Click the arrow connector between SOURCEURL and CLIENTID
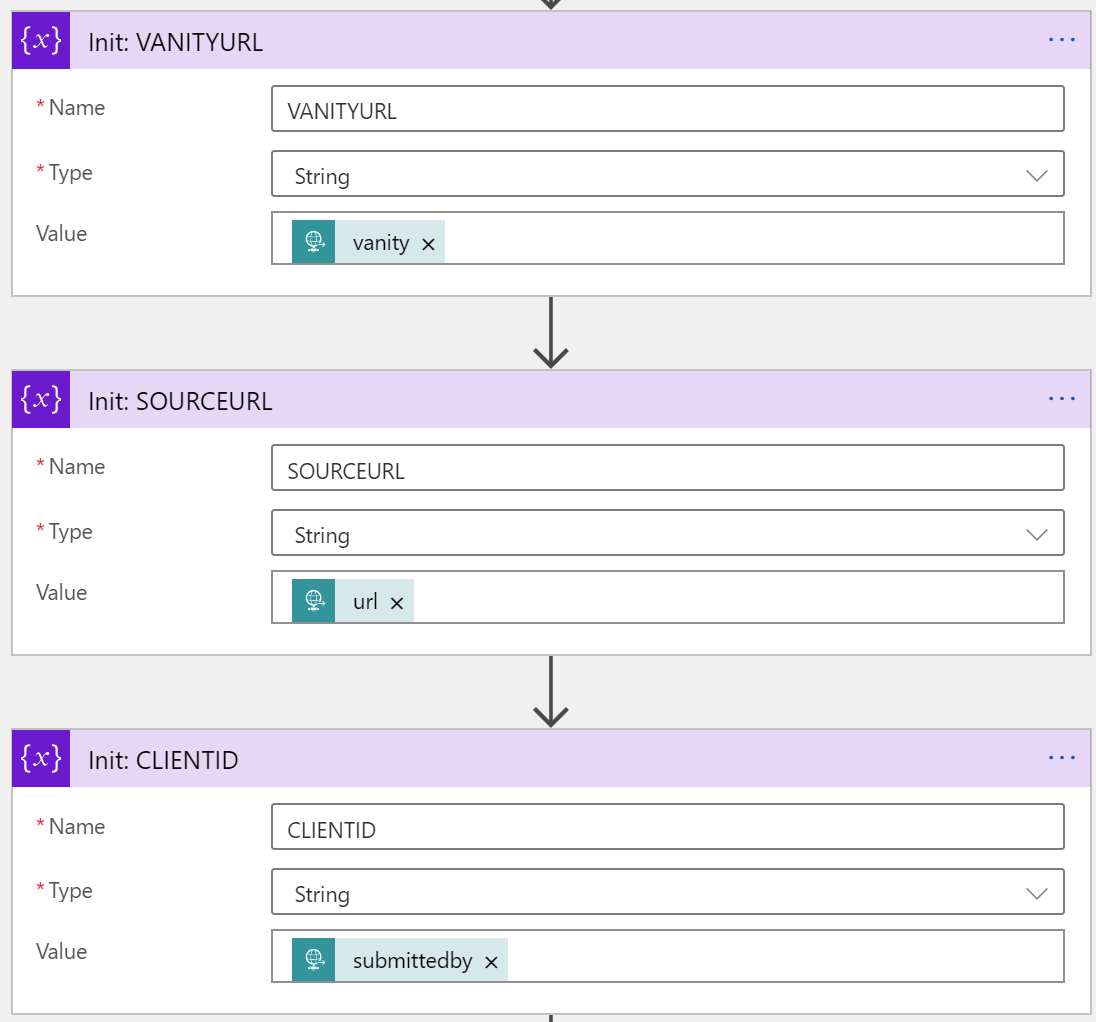1096x1022 pixels. point(550,690)
